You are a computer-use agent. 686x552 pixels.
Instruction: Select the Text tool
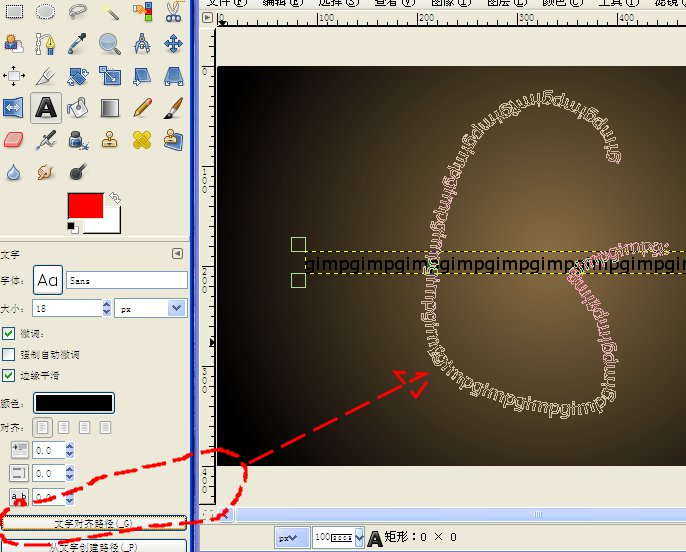tap(46, 108)
